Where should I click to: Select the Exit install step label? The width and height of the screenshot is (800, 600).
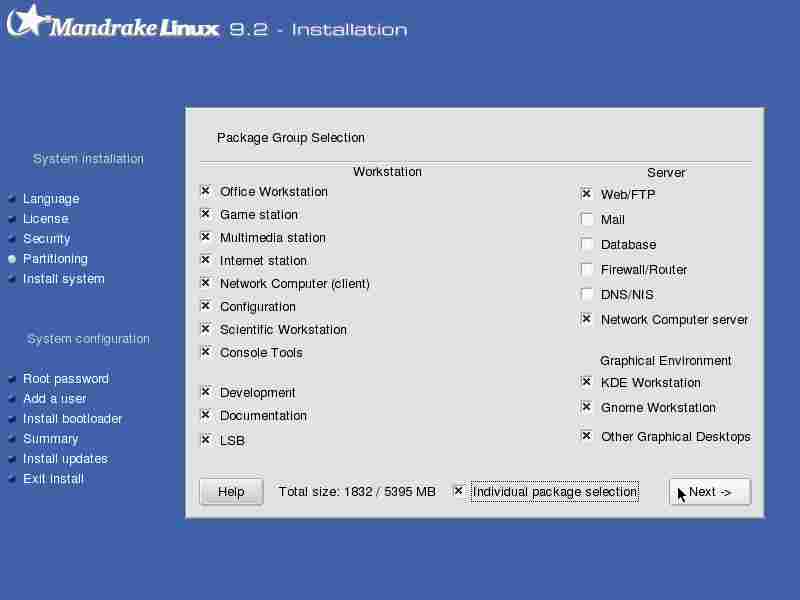(53, 479)
